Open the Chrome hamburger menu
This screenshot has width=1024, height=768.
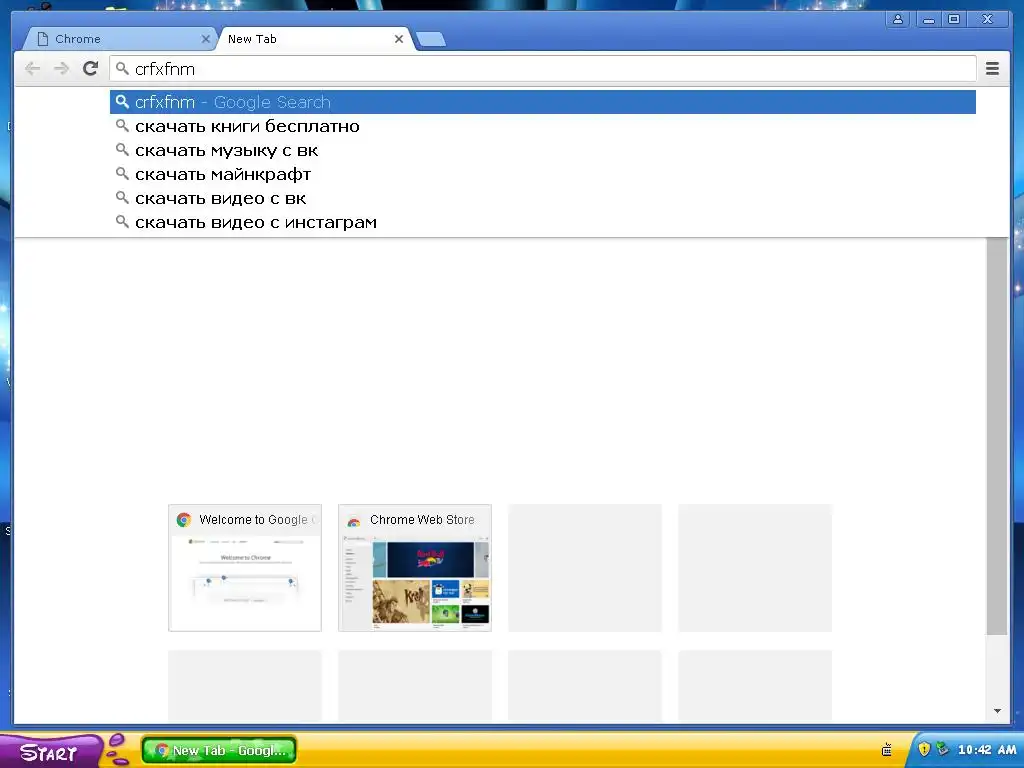point(992,69)
